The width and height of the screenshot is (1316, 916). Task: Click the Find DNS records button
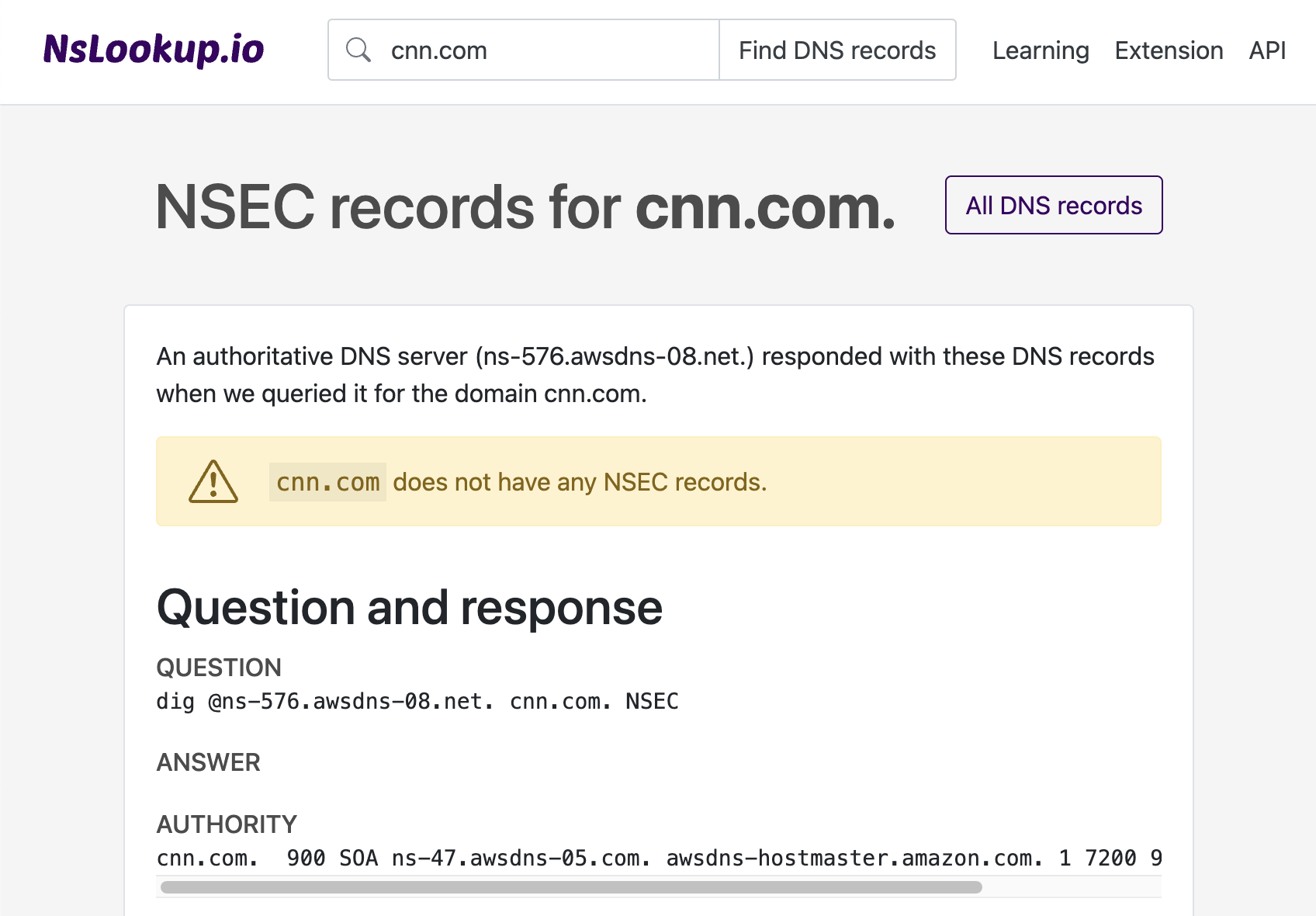(837, 50)
